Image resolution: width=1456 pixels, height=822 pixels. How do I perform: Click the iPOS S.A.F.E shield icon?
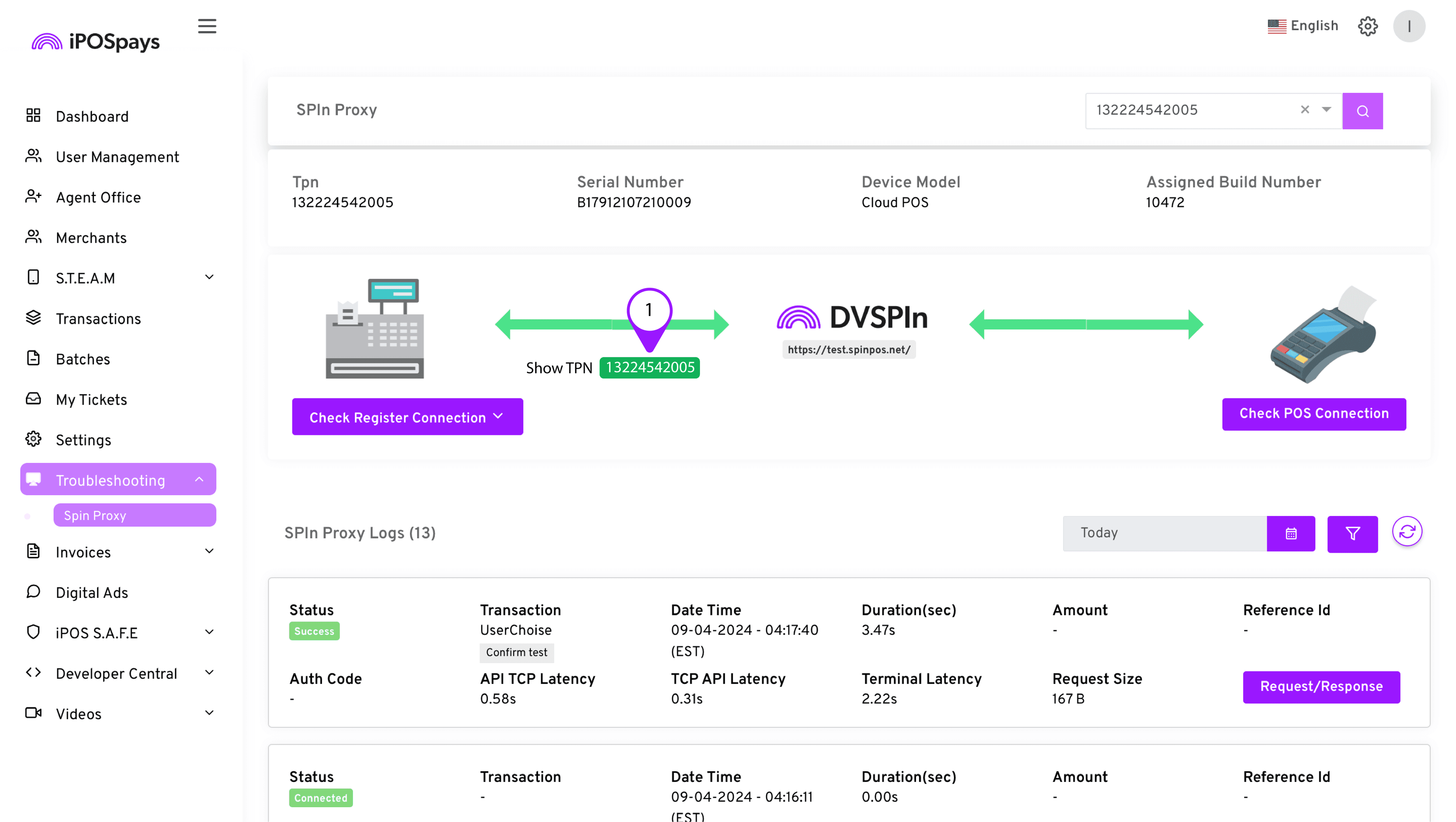[33, 632]
